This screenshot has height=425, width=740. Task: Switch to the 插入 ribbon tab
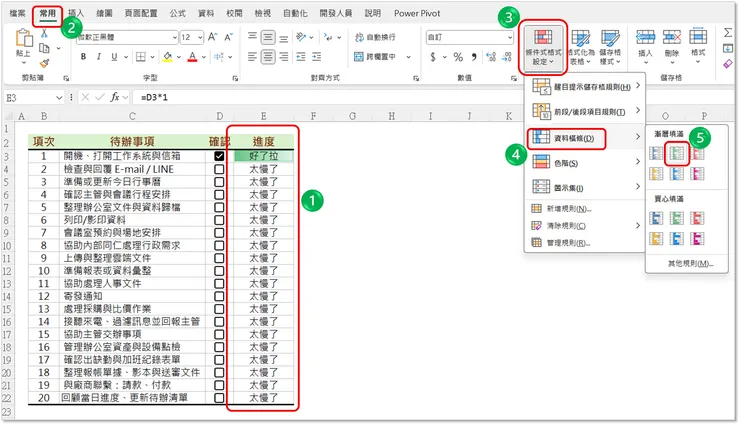(76, 13)
